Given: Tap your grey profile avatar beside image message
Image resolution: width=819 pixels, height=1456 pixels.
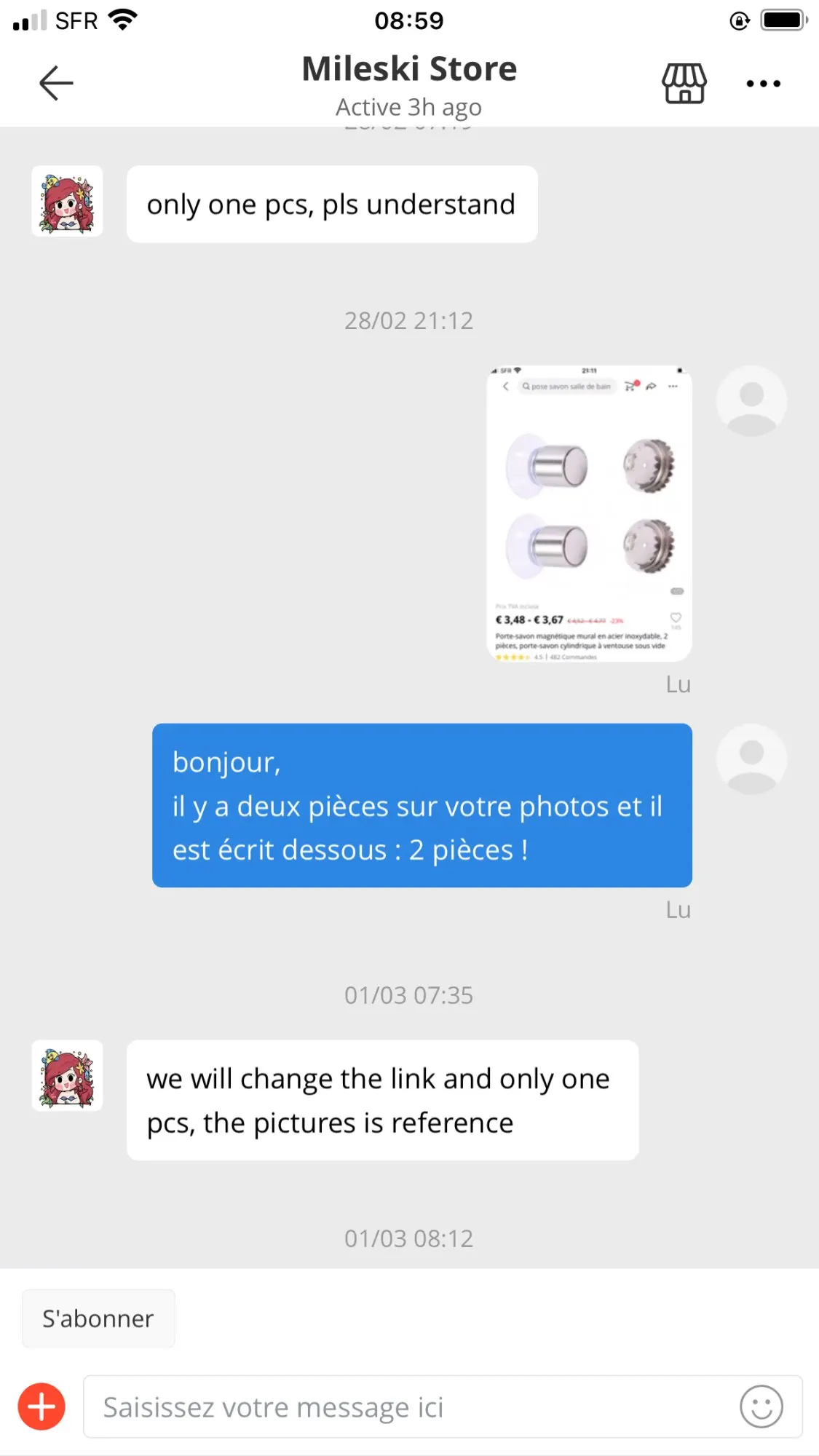Looking at the screenshot, I should [751, 401].
